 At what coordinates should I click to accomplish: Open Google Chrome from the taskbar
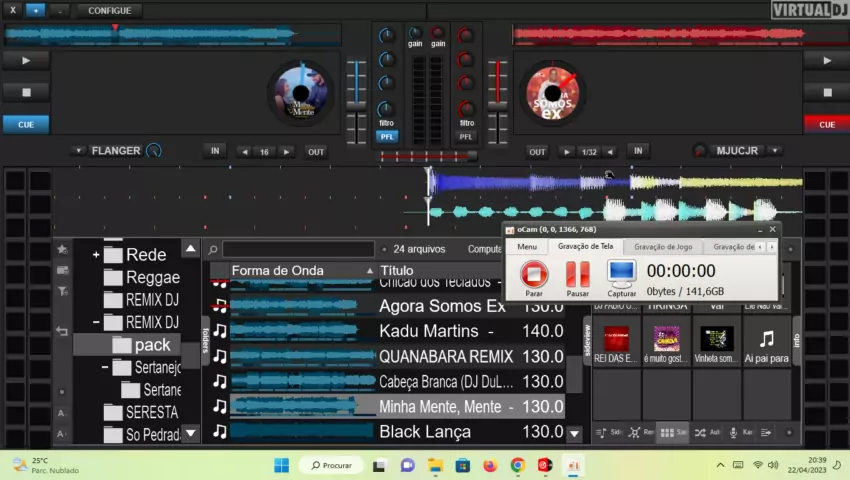point(518,465)
